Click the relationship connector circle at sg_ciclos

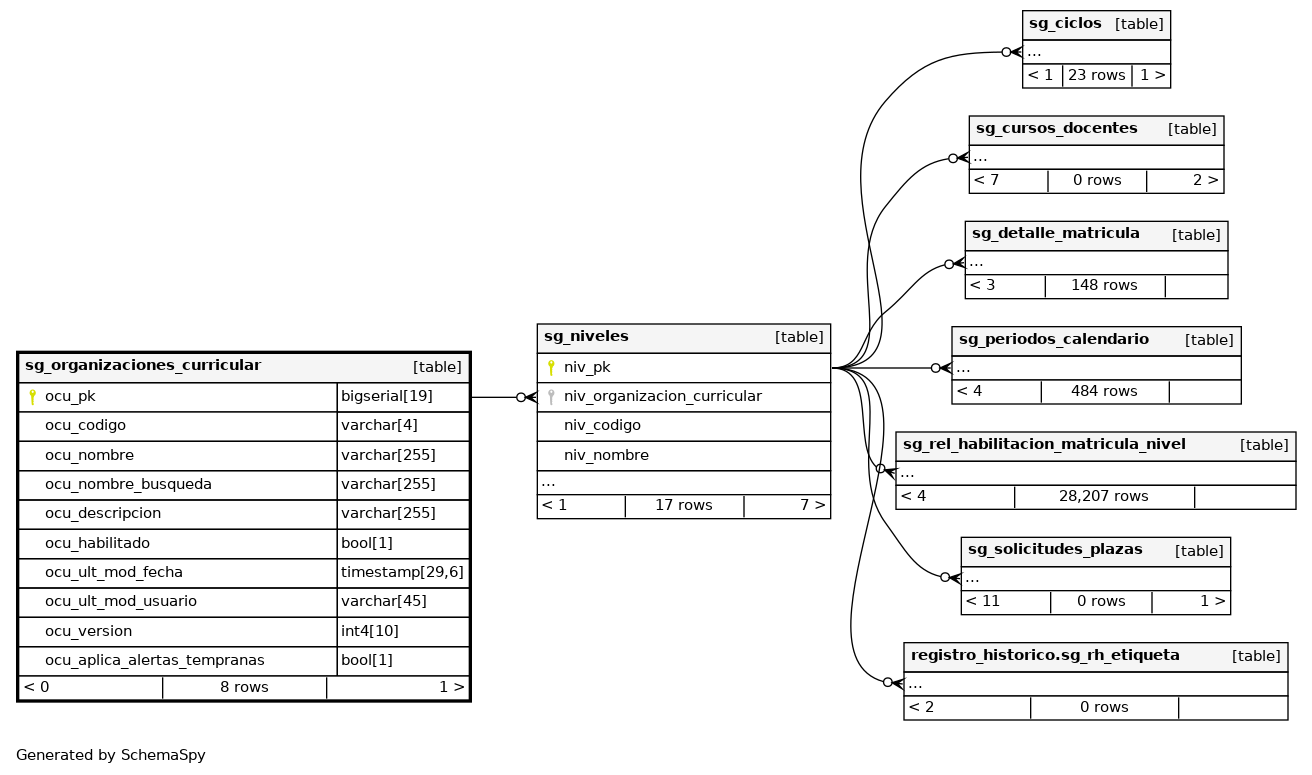[1007, 52]
